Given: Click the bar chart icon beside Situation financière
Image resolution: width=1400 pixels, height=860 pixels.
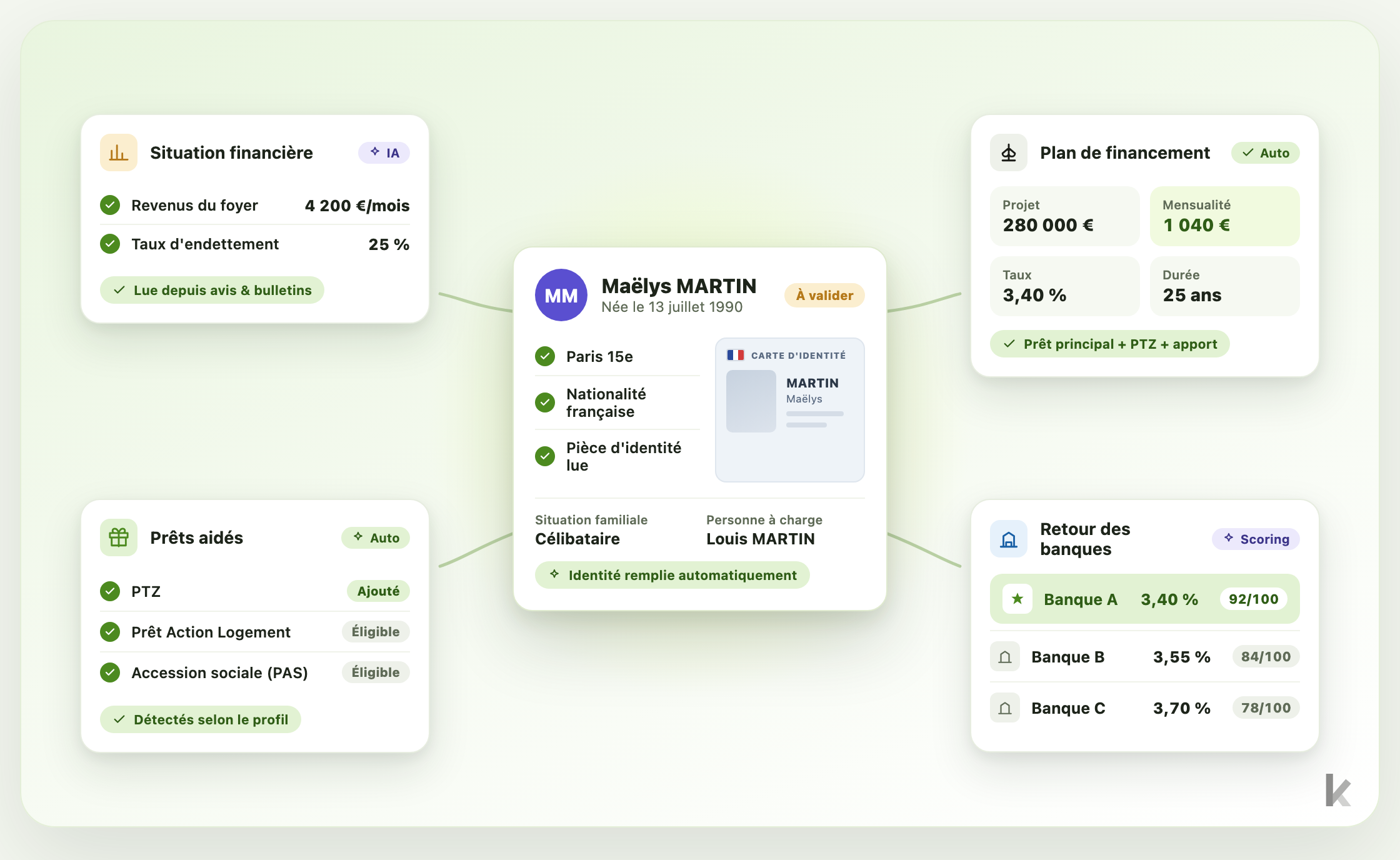Looking at the screenshot, I should [119, 152].
